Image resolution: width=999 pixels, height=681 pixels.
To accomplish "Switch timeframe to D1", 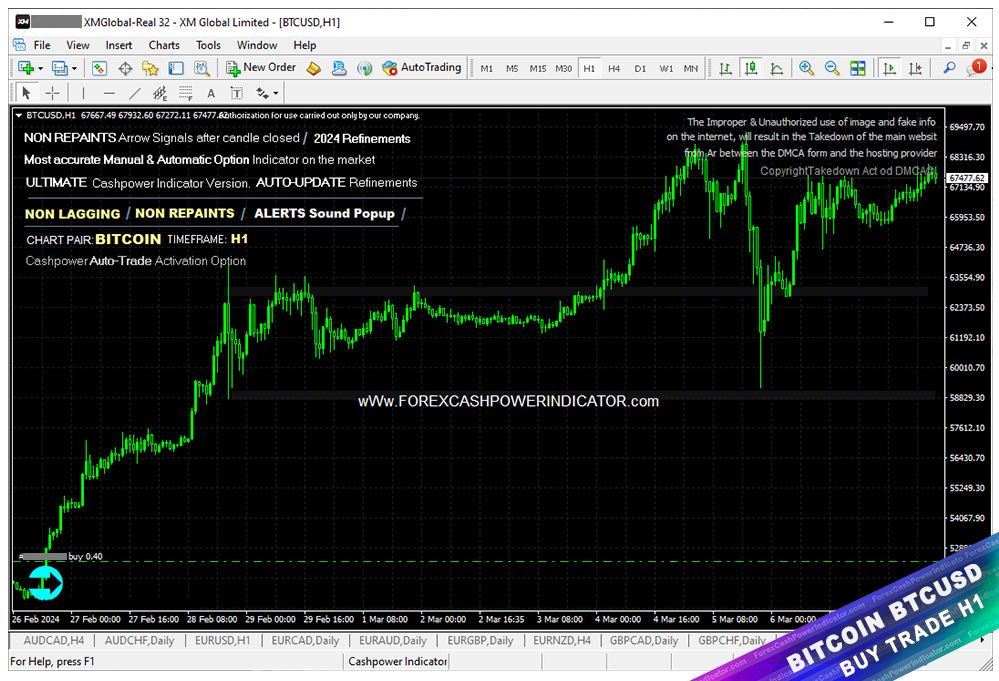I will [x=640, y=68].
